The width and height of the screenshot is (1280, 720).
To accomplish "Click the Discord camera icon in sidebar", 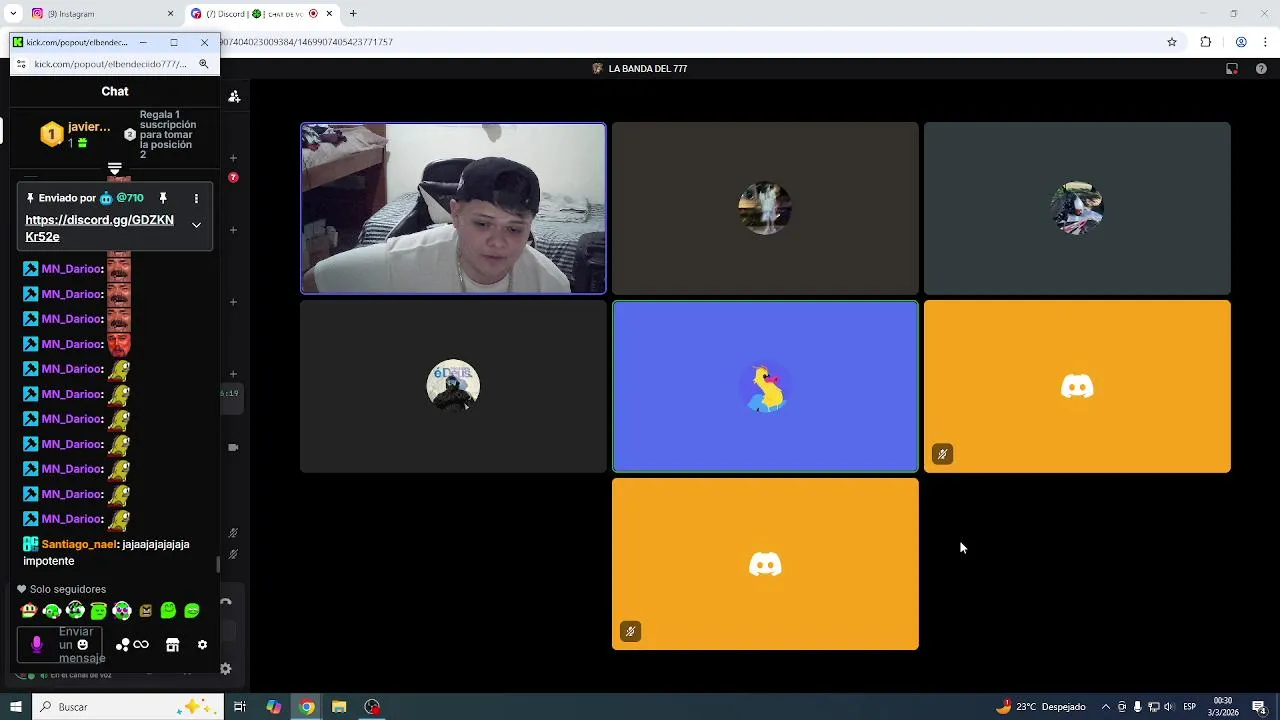I will pyautogui.click(x=233, y=447).
